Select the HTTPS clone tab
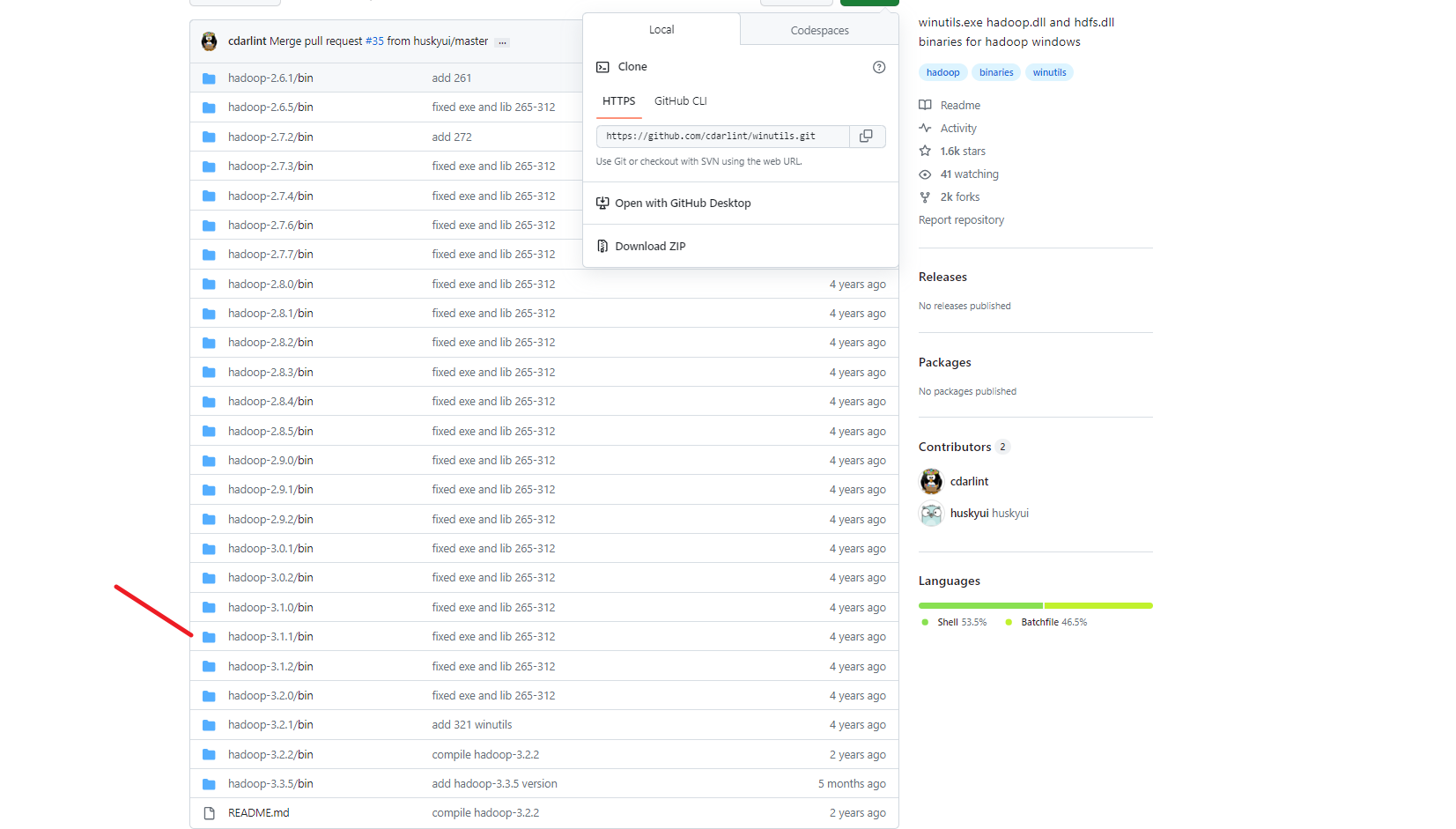The width and height of the screenshot is (1456, 829). pos(619,101)
